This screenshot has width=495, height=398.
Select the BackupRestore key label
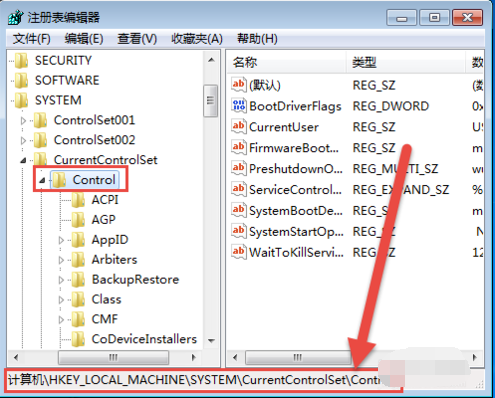(x=135, y=279)
